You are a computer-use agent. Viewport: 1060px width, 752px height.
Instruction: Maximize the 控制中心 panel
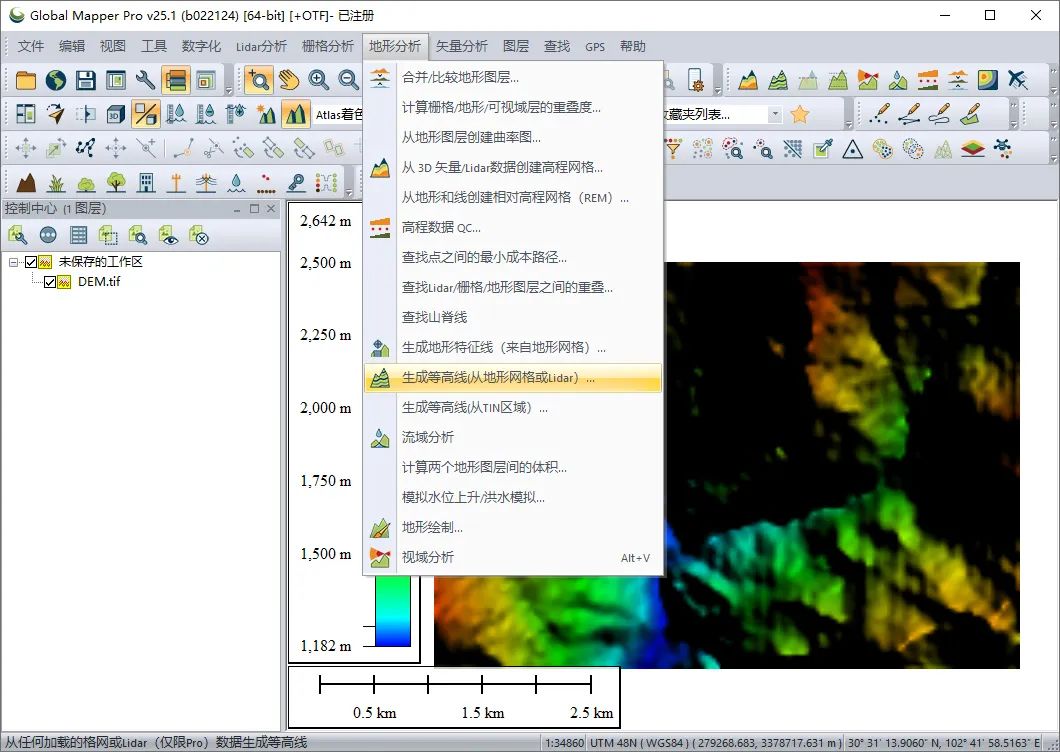[x=254, y=208]
